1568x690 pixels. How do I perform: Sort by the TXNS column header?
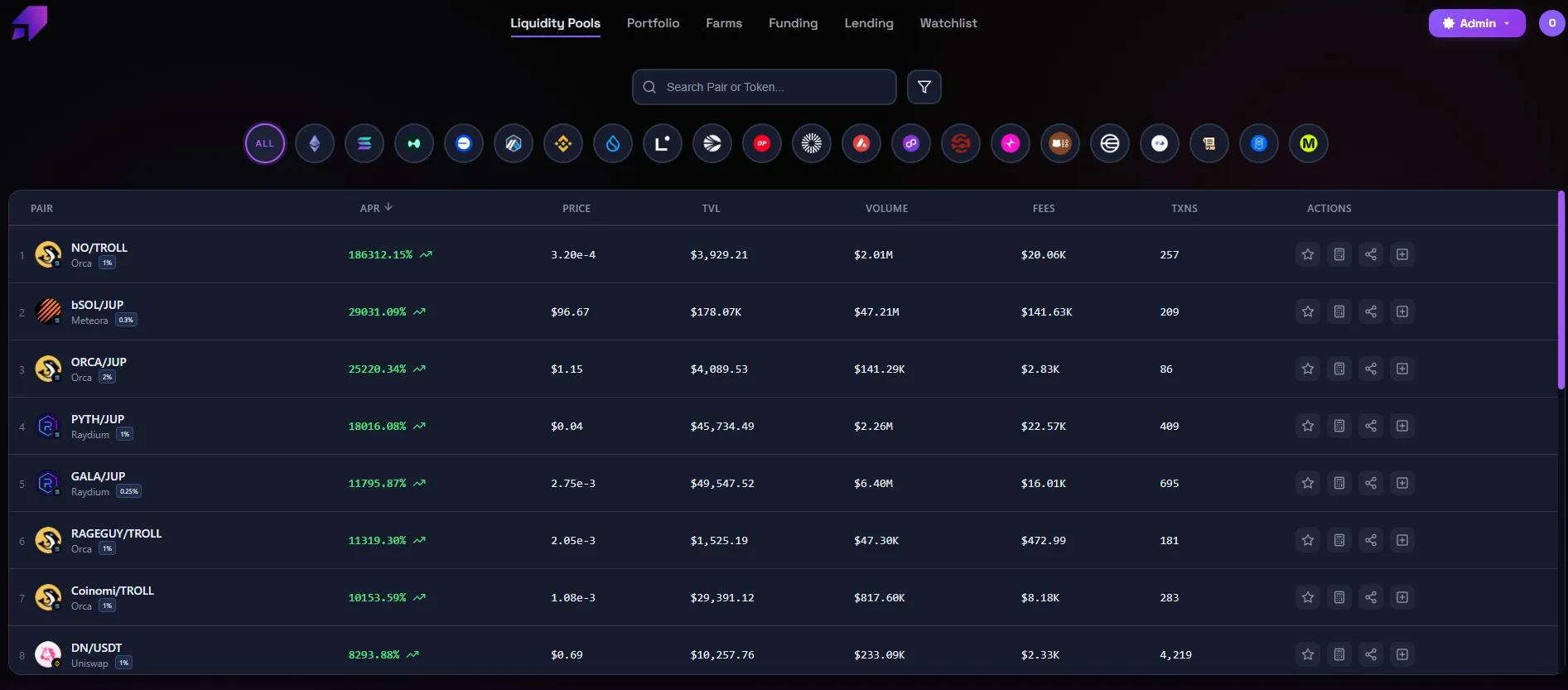[x=1184, y=209]
